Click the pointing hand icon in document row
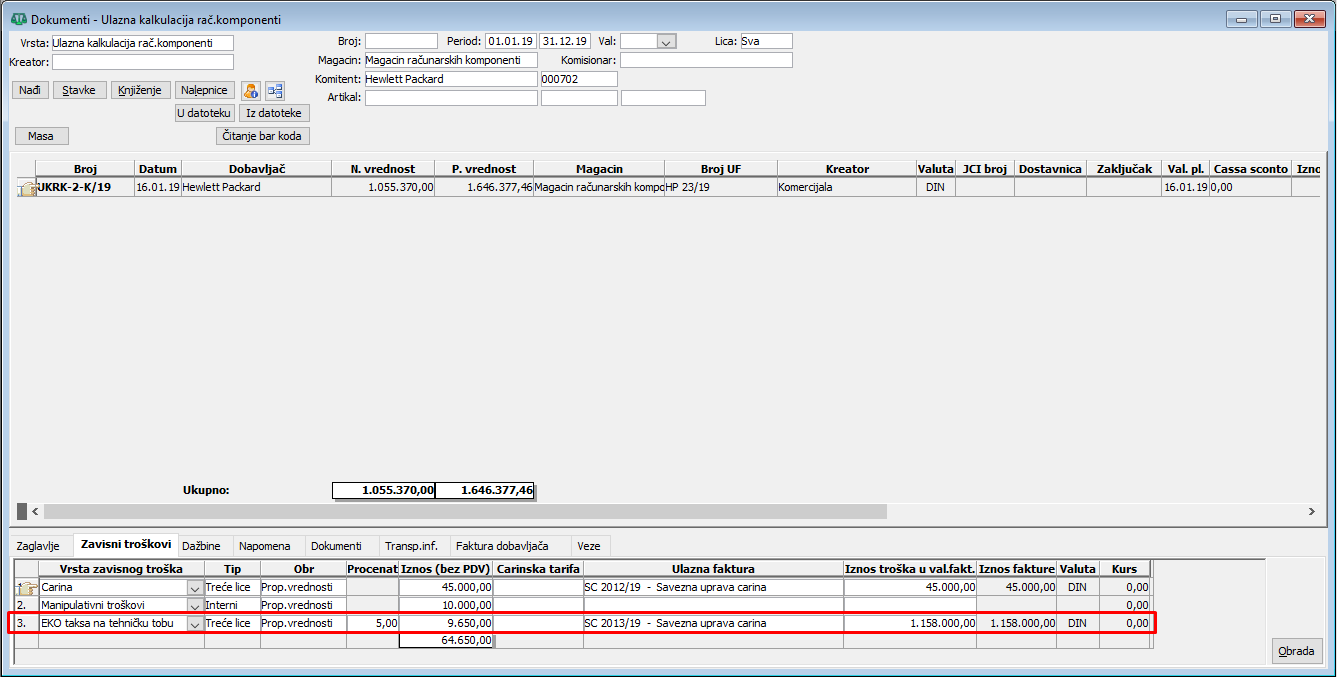This screenshot has height=677, width=1337. pyautogui.click(x=26, y=188)
